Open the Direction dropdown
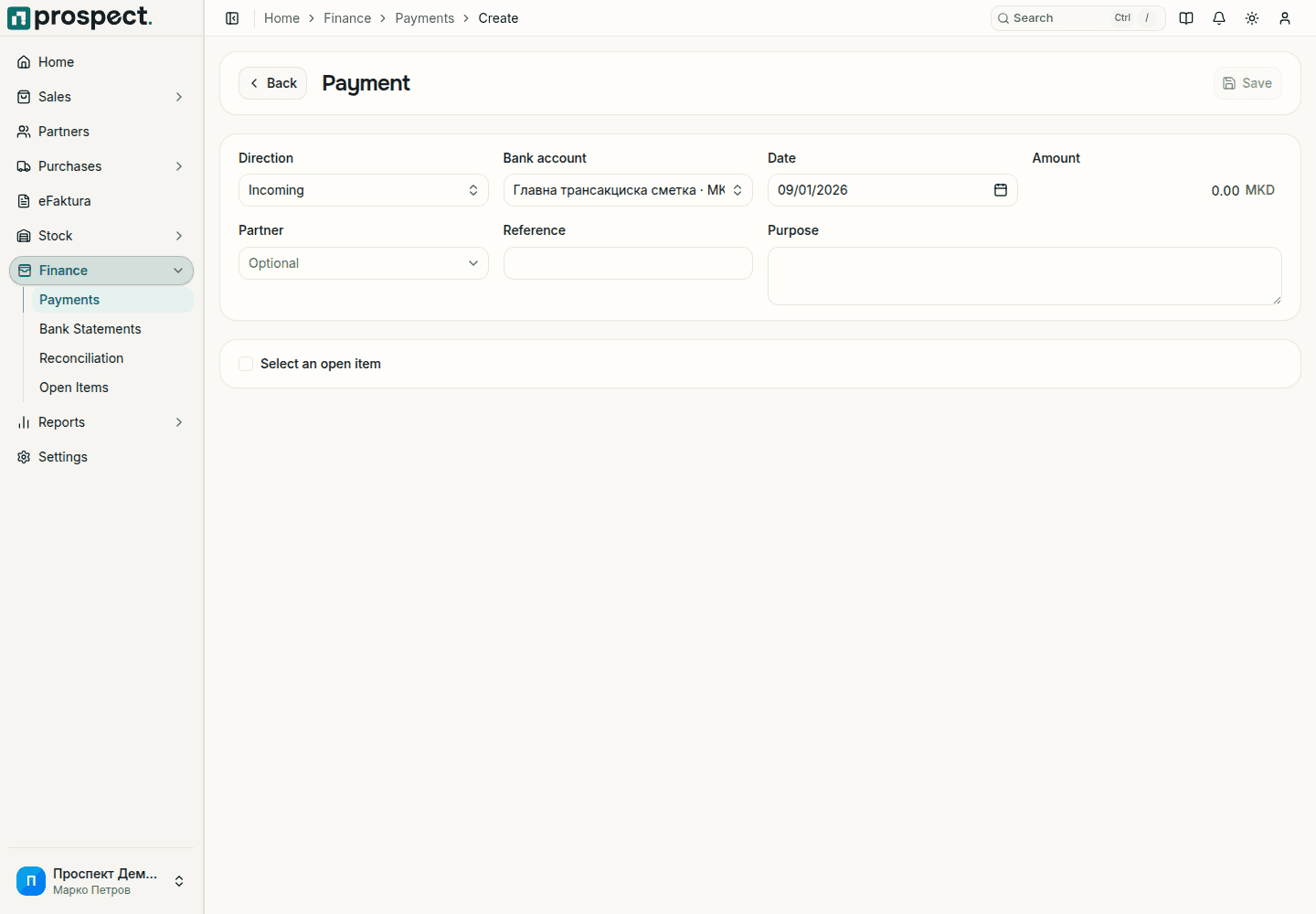Viewport: 1316px width, 914px height. (x=364, y=190)
